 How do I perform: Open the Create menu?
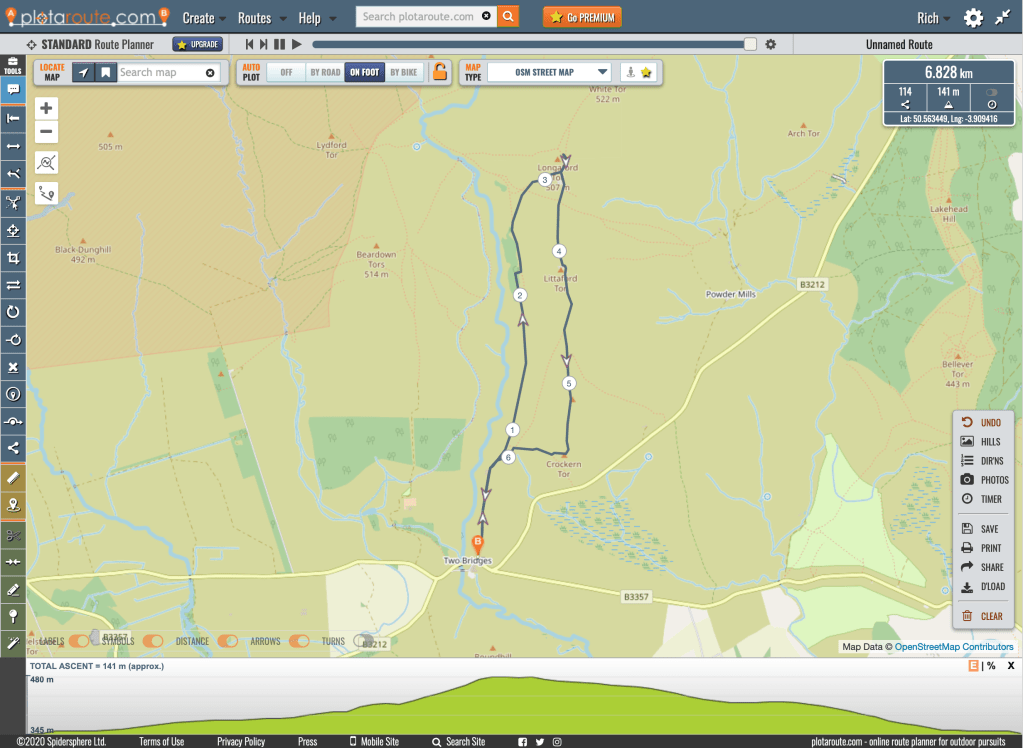tap(205, 18)
